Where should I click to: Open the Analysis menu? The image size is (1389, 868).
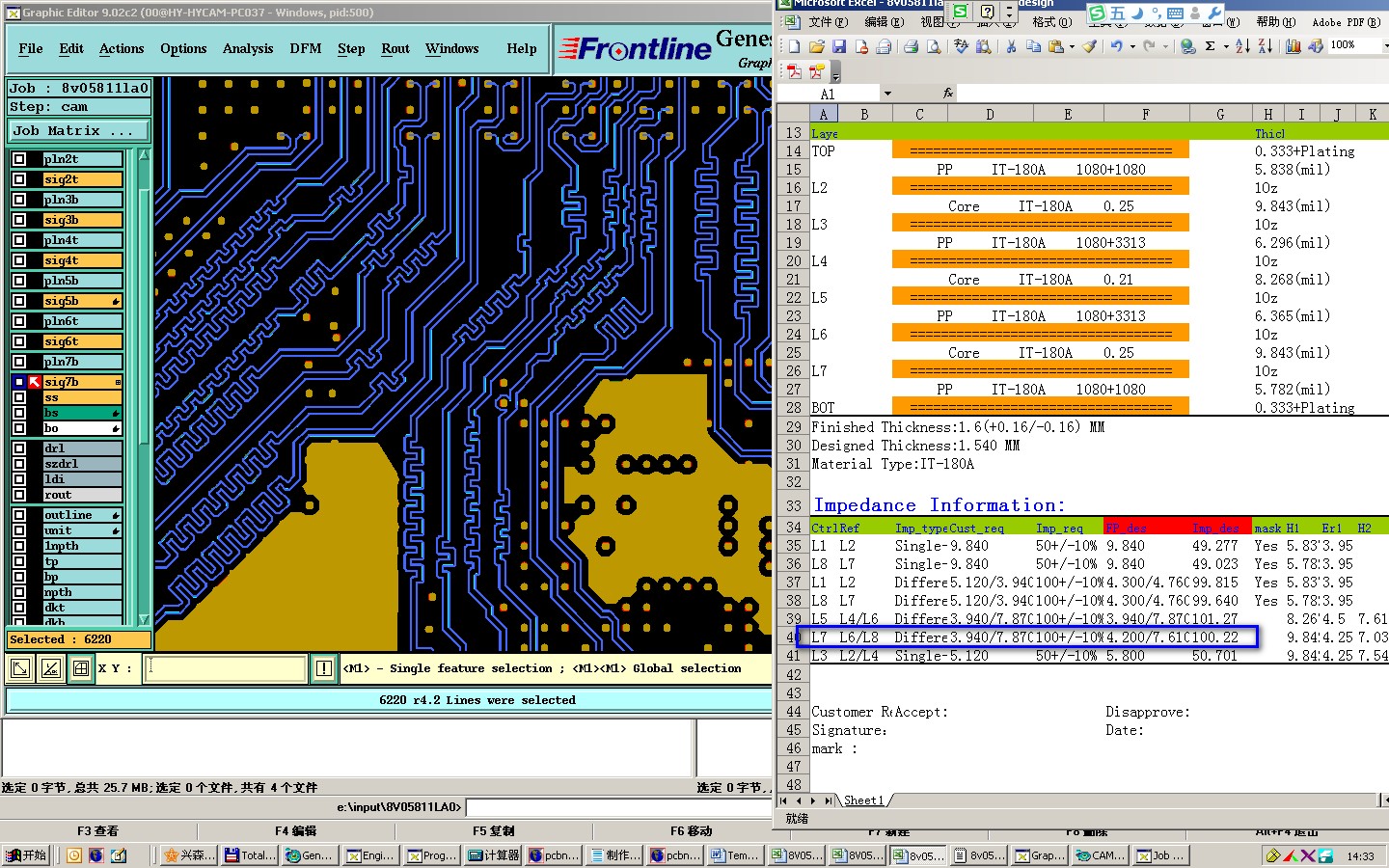pos(248,49)
